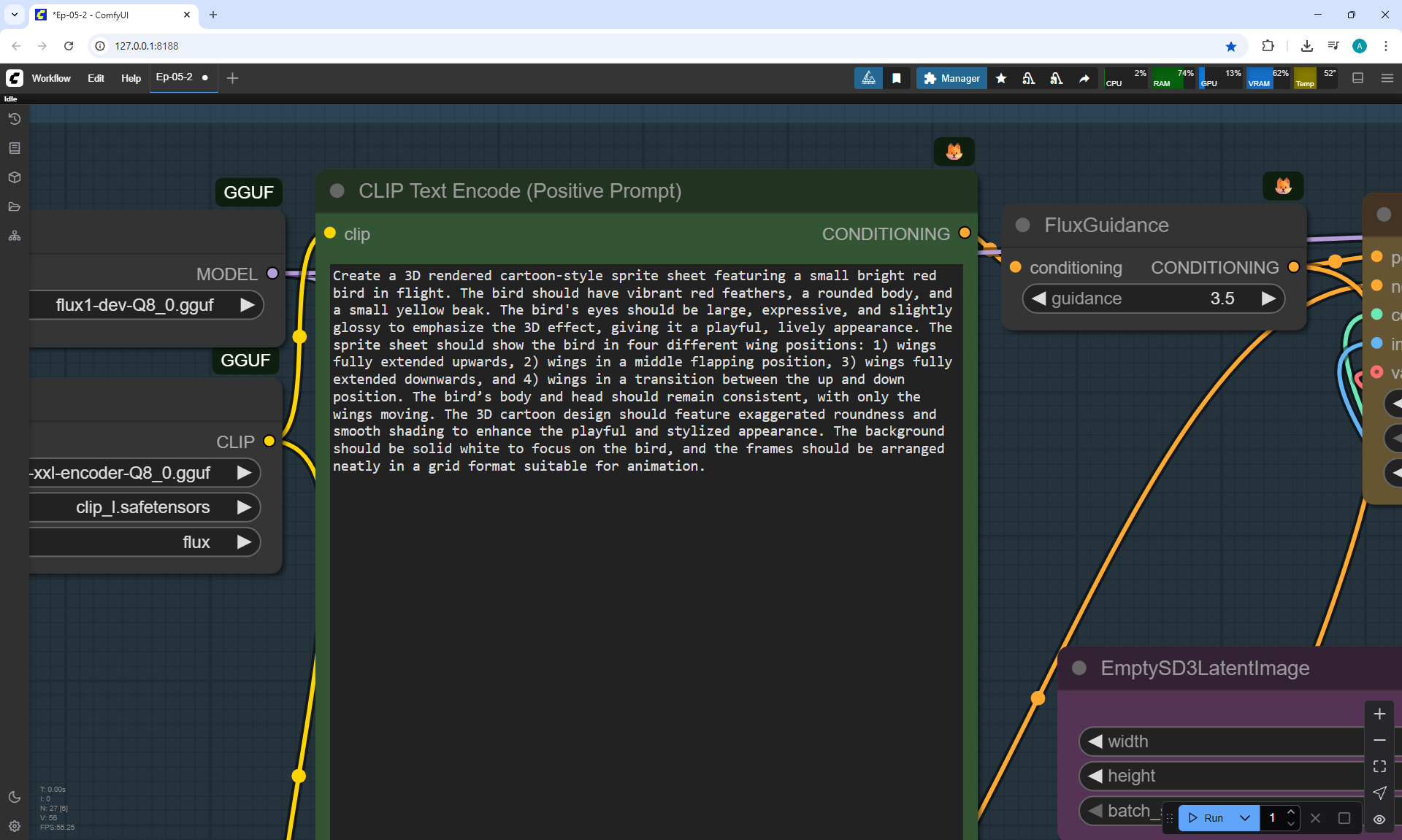This screenshot has height=840, width=1402.
Task: Click the share arrow icon in toolbar
Action: point(1084,78)
